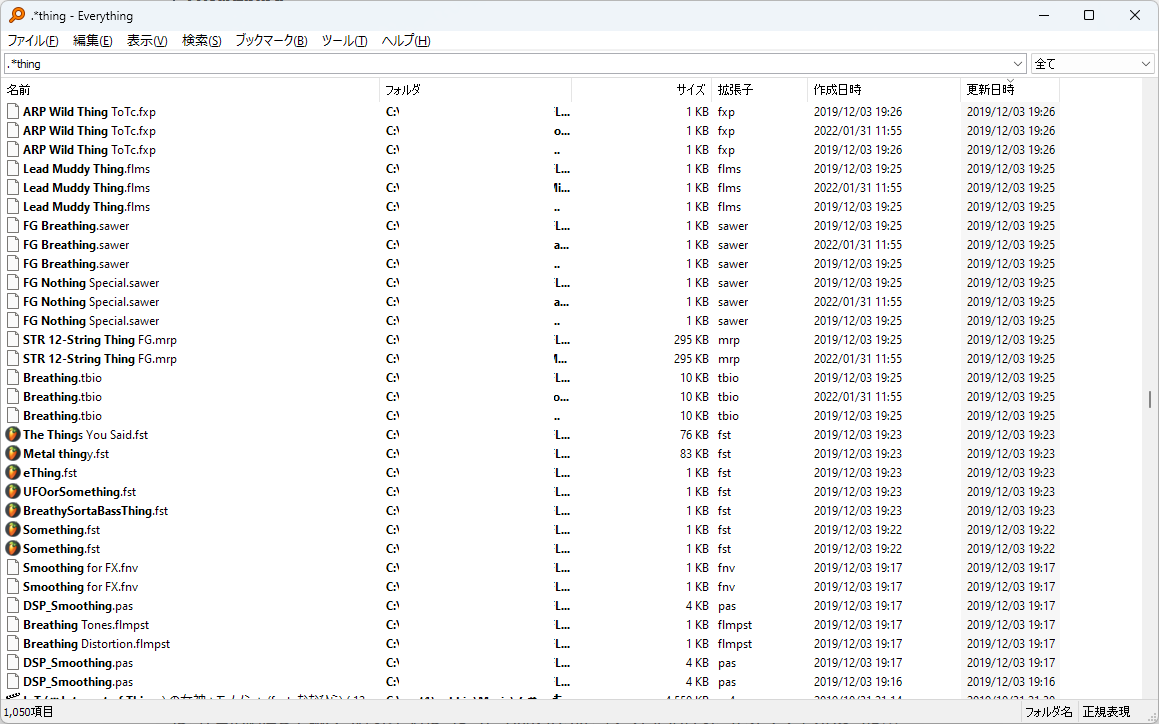
Task: Open the ファイル menu
Action: [x=33, y=41]
